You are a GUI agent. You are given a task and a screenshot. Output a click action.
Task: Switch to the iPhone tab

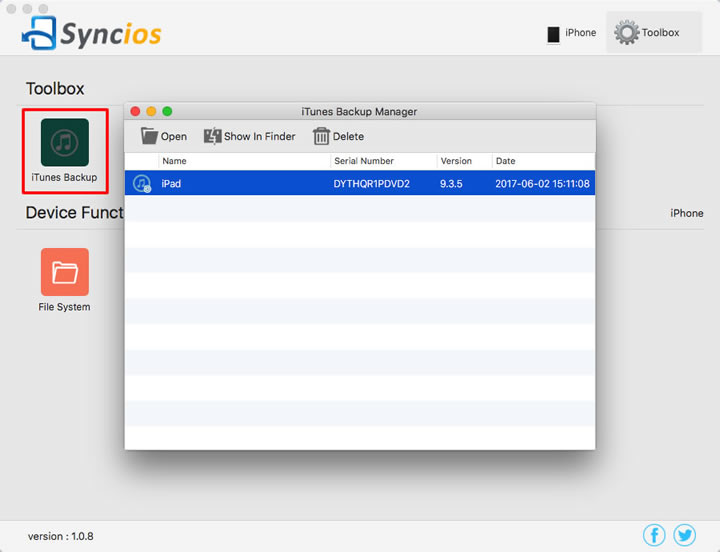tap(572, 33)
